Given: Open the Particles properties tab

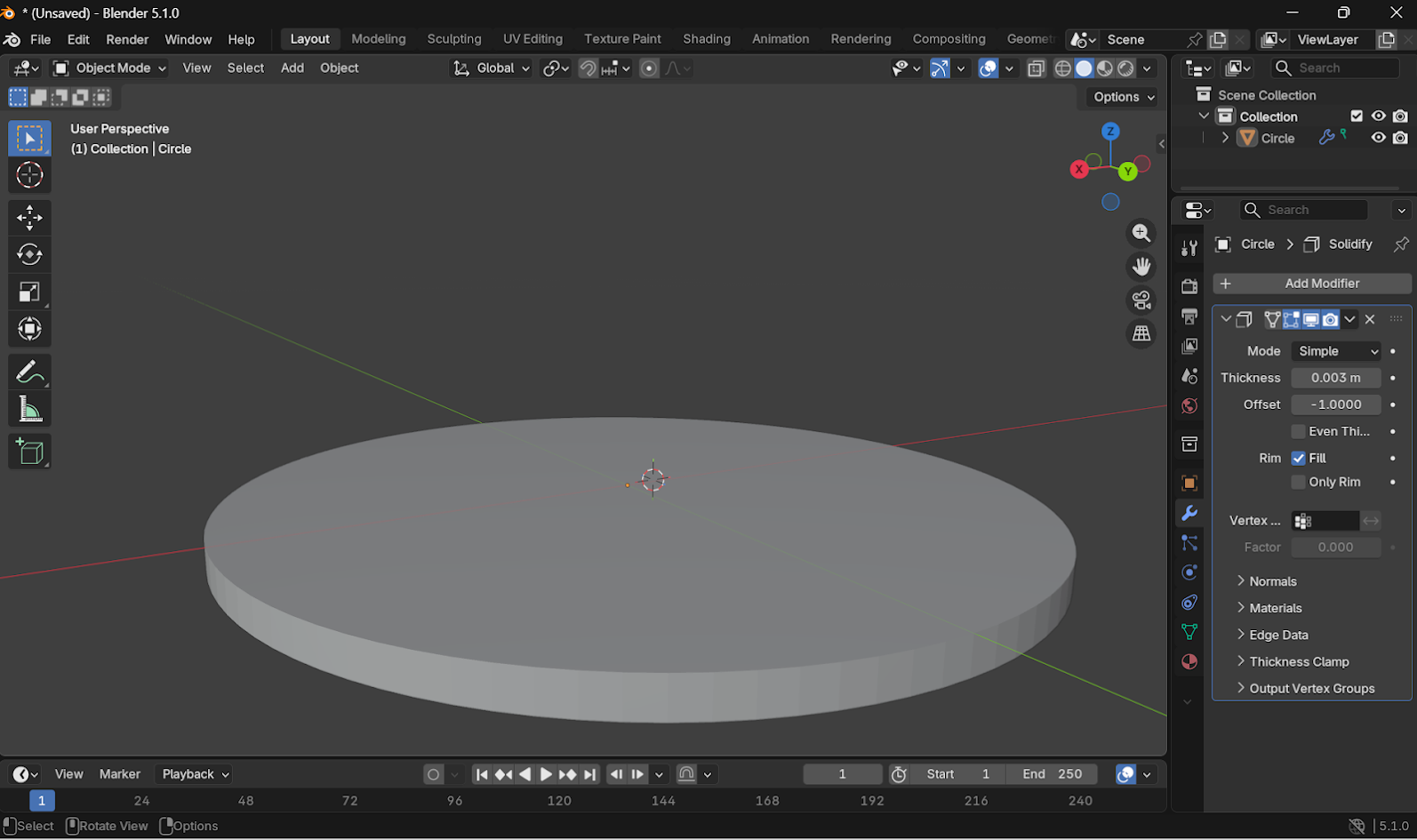Looking at the screenshot, I should [1189, 543].
